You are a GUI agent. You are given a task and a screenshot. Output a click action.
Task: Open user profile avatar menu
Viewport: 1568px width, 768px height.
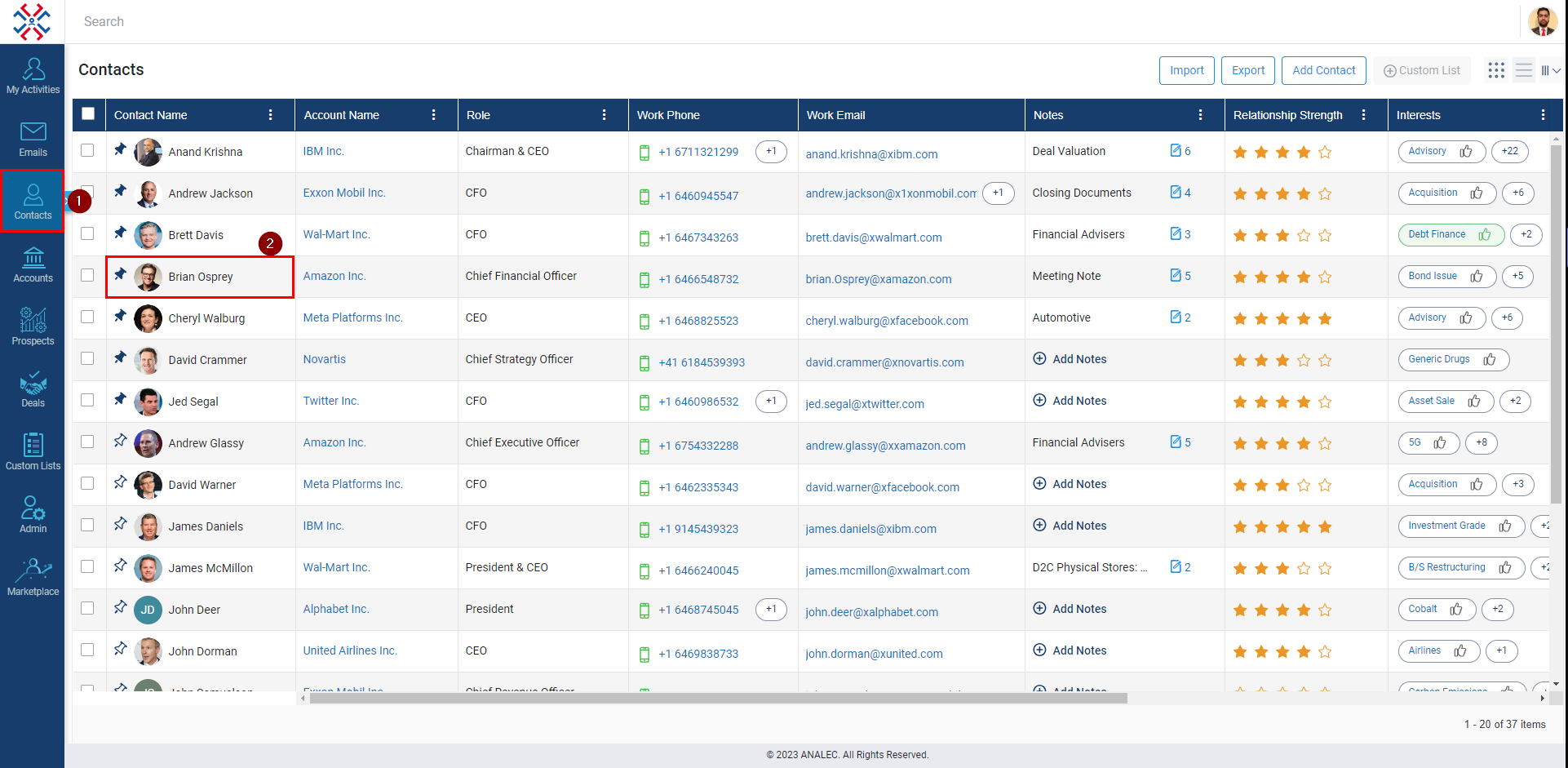[1542, 21]
